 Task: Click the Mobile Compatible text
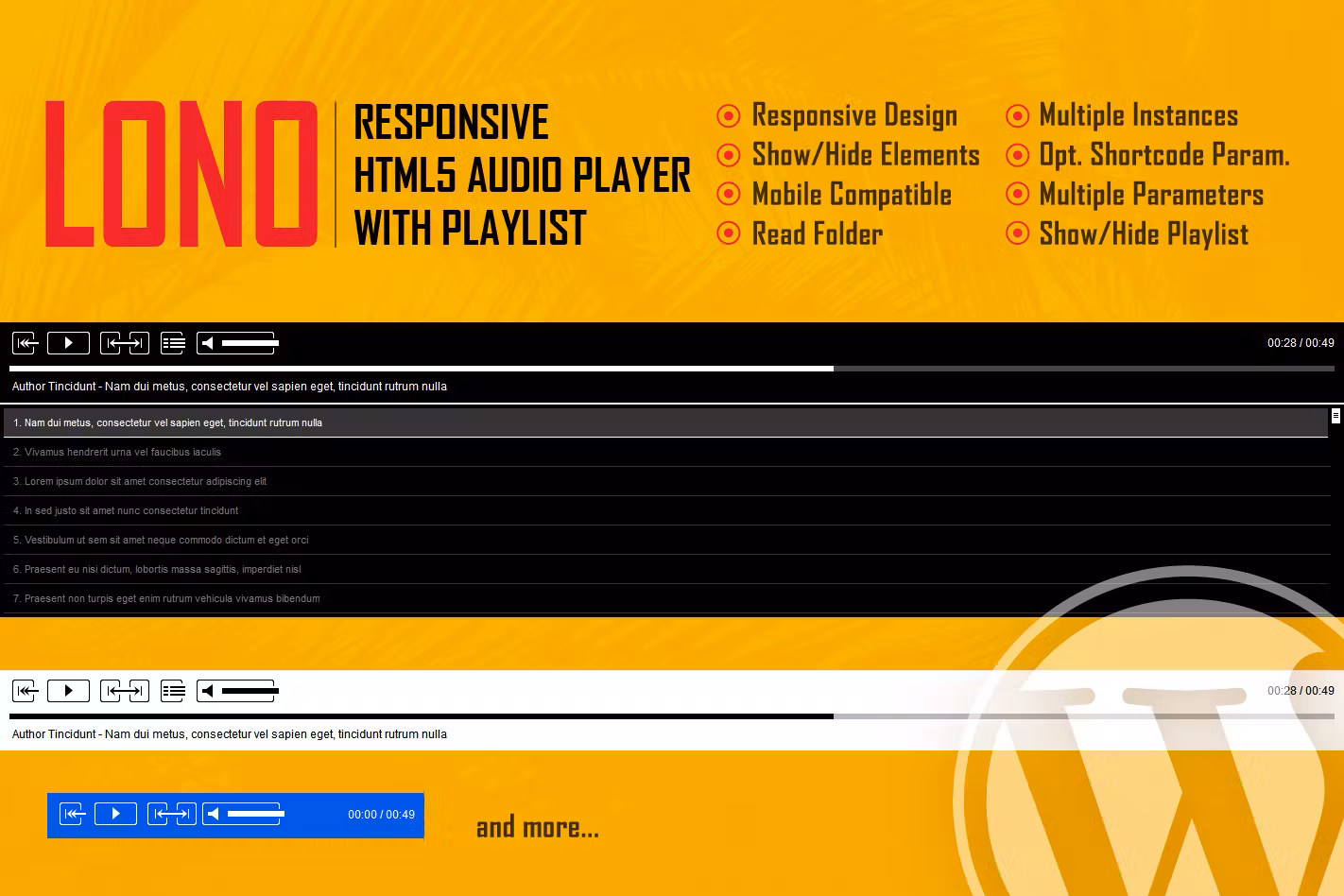[852, 195]
